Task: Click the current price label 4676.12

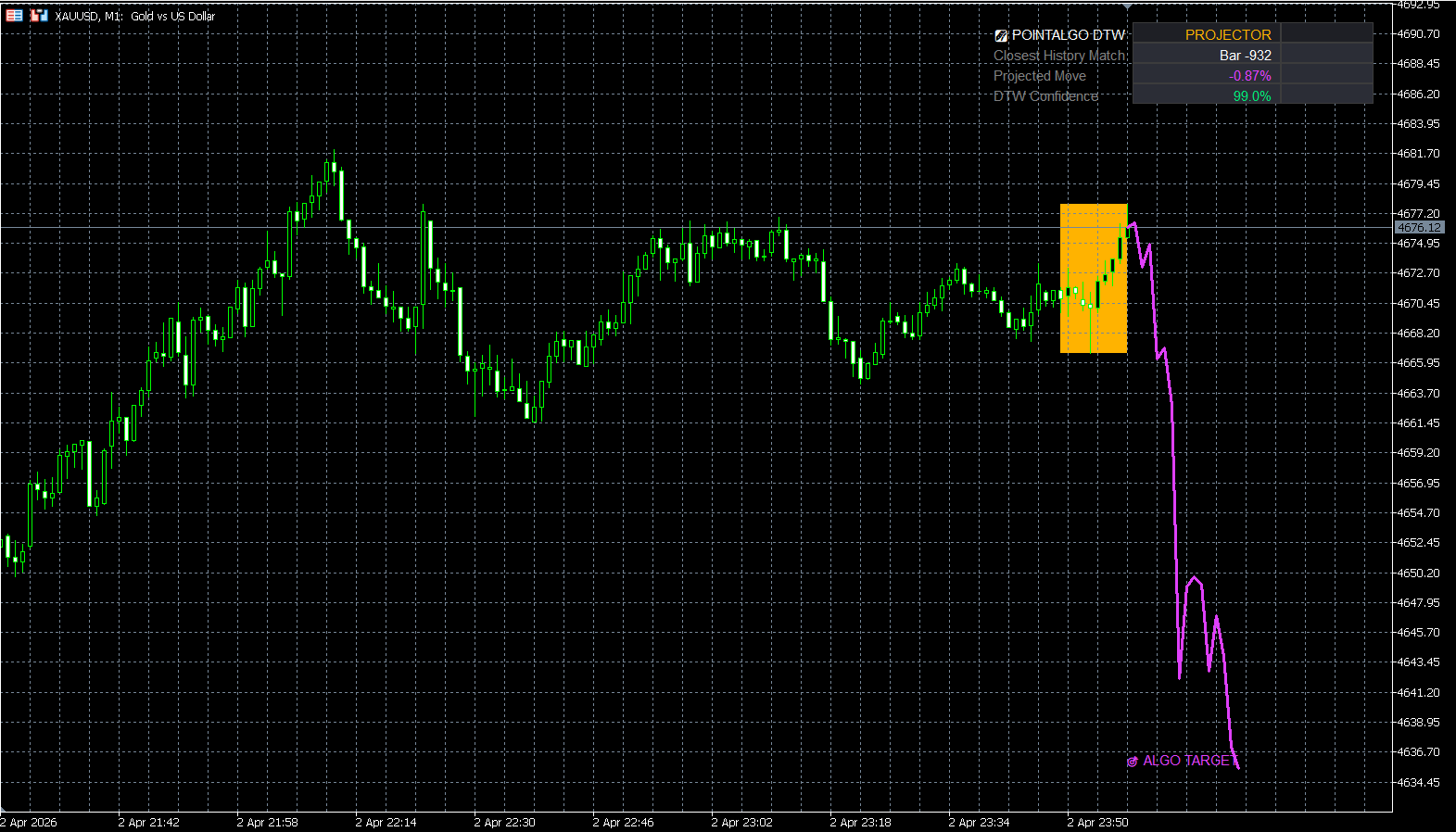Action: [1419, 228]
